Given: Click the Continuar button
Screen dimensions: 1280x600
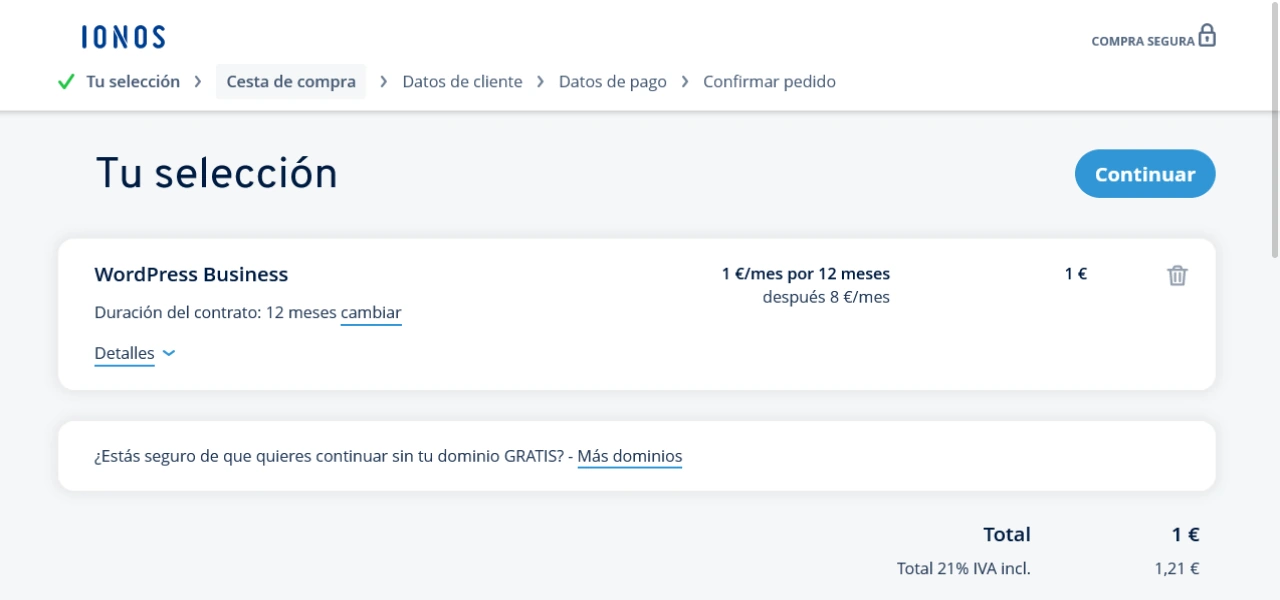Looking at the screenshot, I should click(x=1145, y=174).
